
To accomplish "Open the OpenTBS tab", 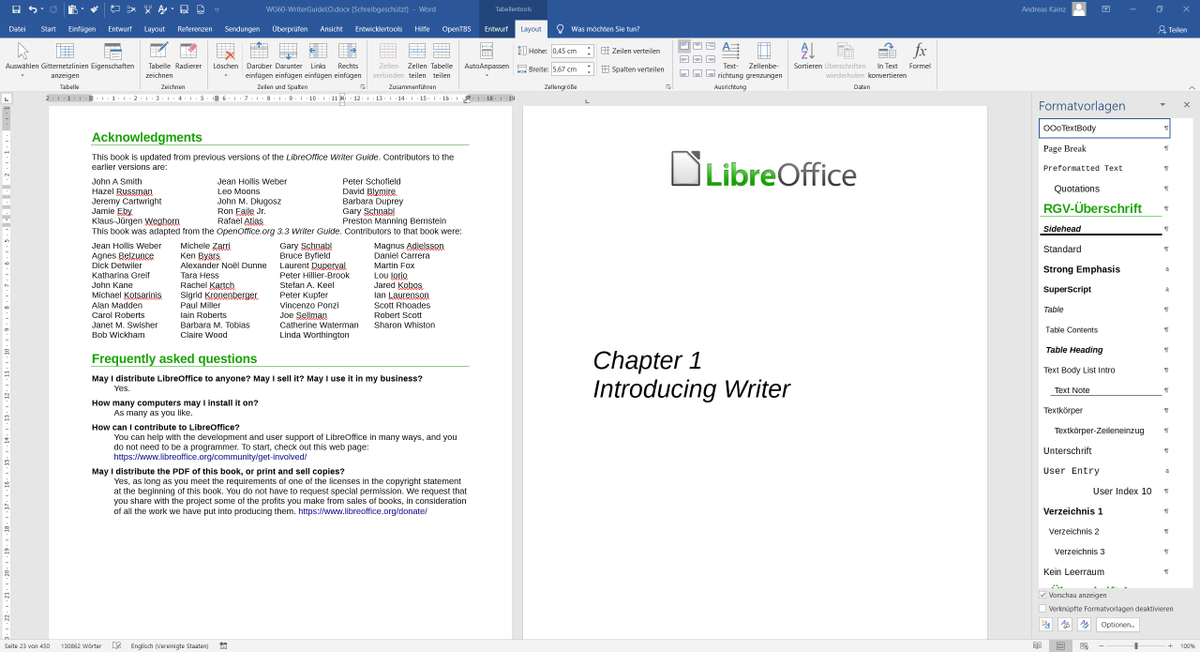I will (x=457, y=29).
